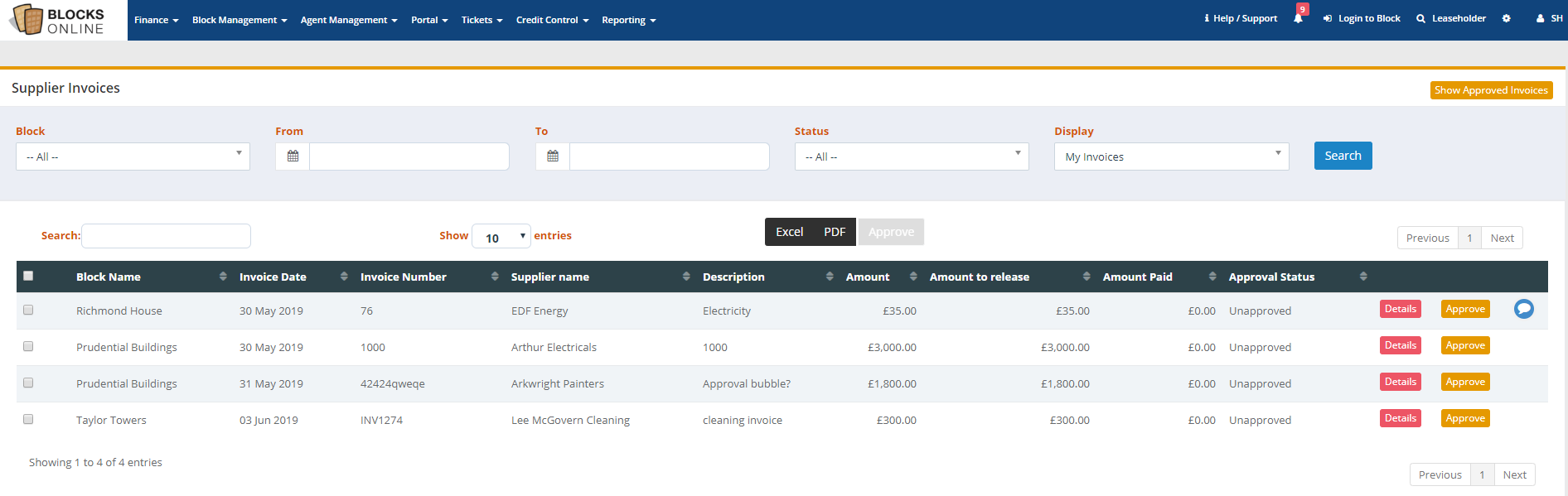Open the Tickets menu
The height and width of the screenshot is (496, 1568).
pos(482,20)
